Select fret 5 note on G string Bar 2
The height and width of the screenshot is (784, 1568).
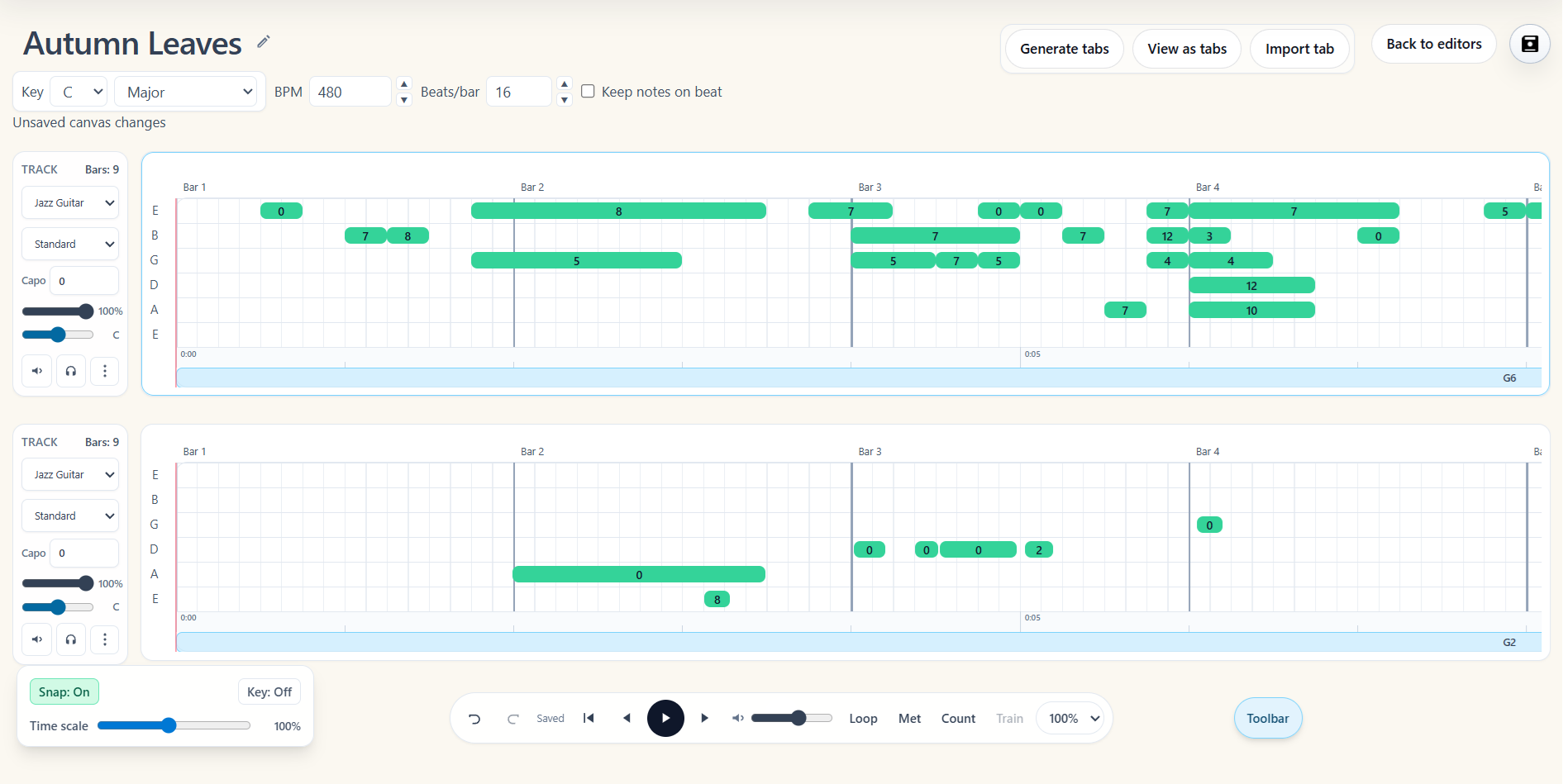(576, 260)
